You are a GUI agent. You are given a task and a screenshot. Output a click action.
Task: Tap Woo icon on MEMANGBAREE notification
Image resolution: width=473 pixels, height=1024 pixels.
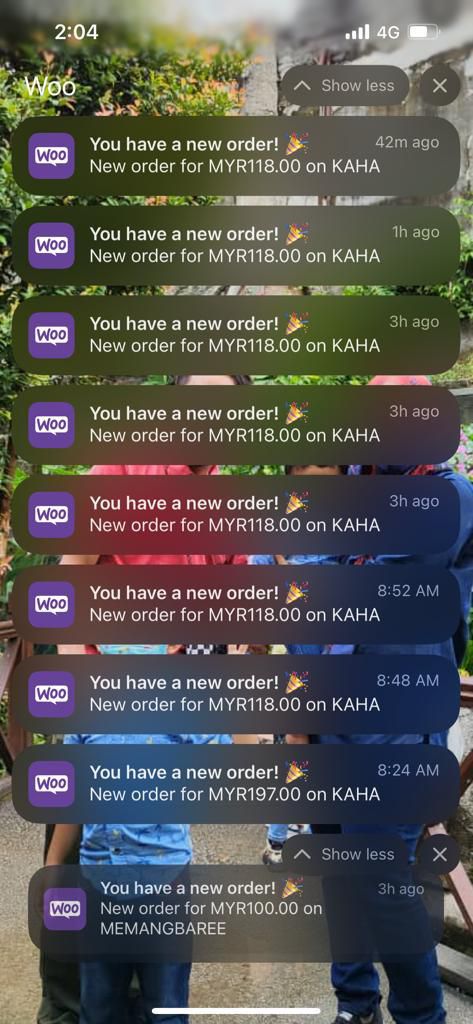65,909
